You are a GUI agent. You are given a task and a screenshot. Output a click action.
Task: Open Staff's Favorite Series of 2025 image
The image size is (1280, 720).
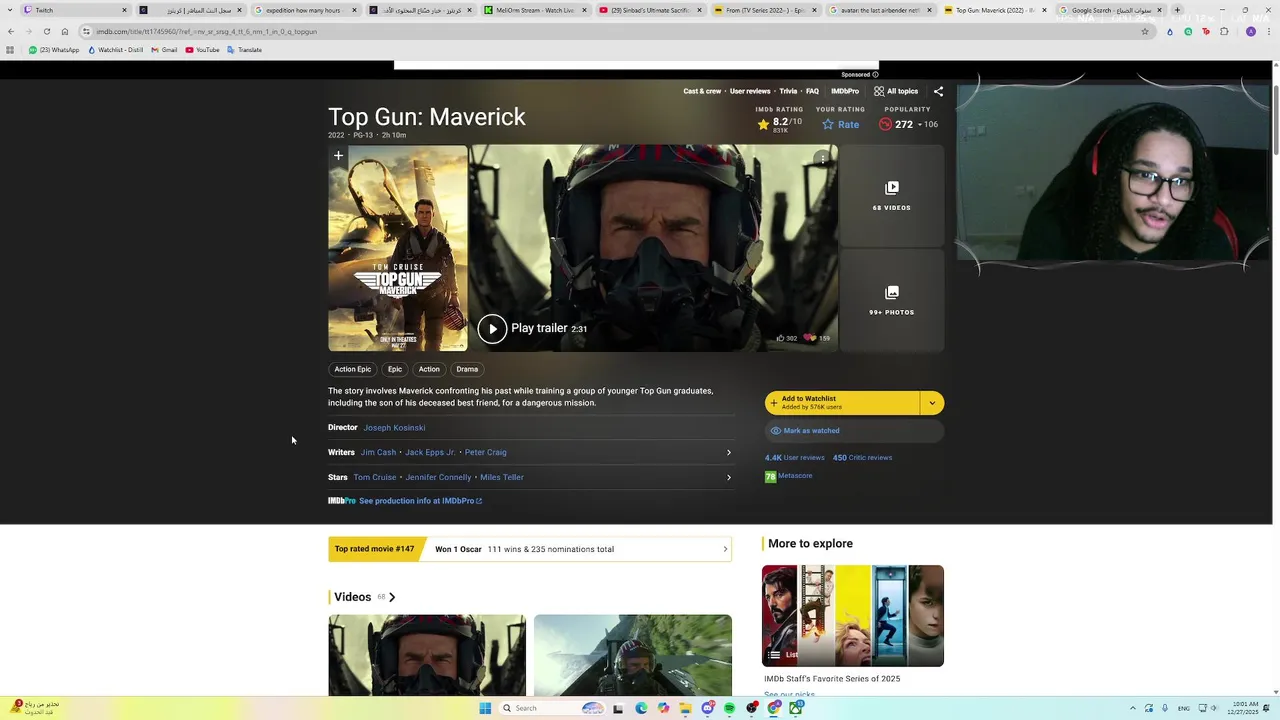click(x=853, y=616)
